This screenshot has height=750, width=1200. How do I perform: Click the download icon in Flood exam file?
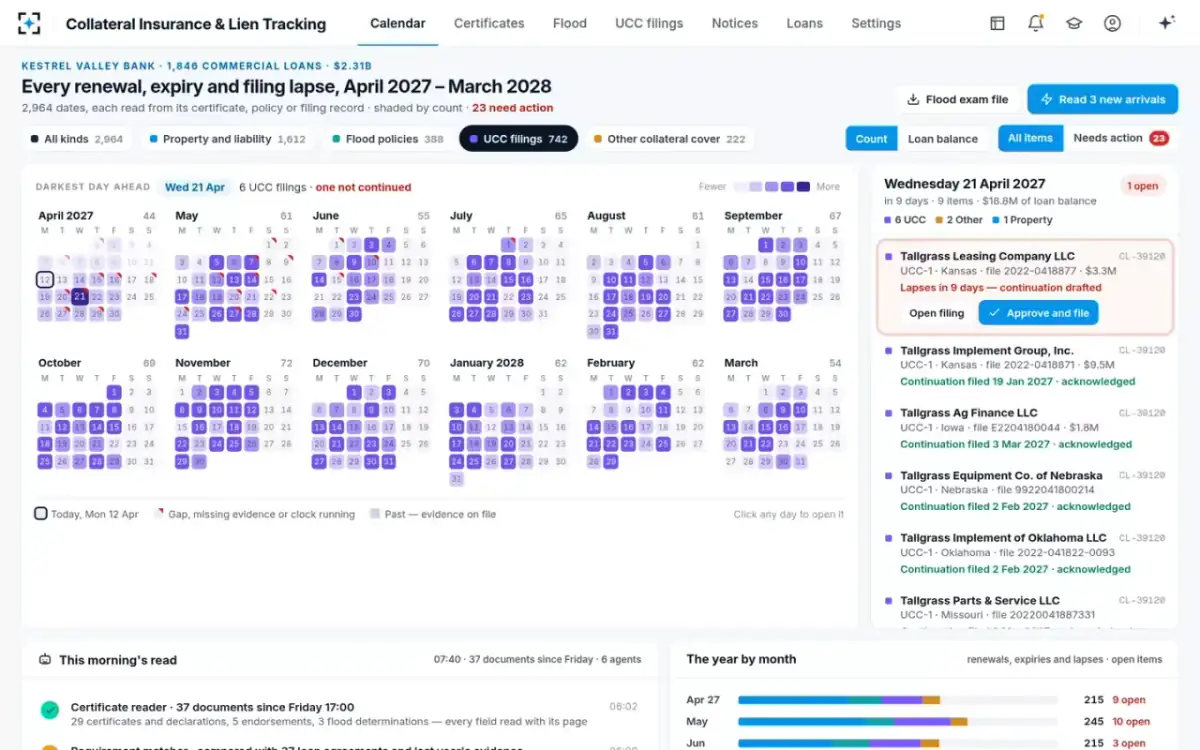[913, 99]
